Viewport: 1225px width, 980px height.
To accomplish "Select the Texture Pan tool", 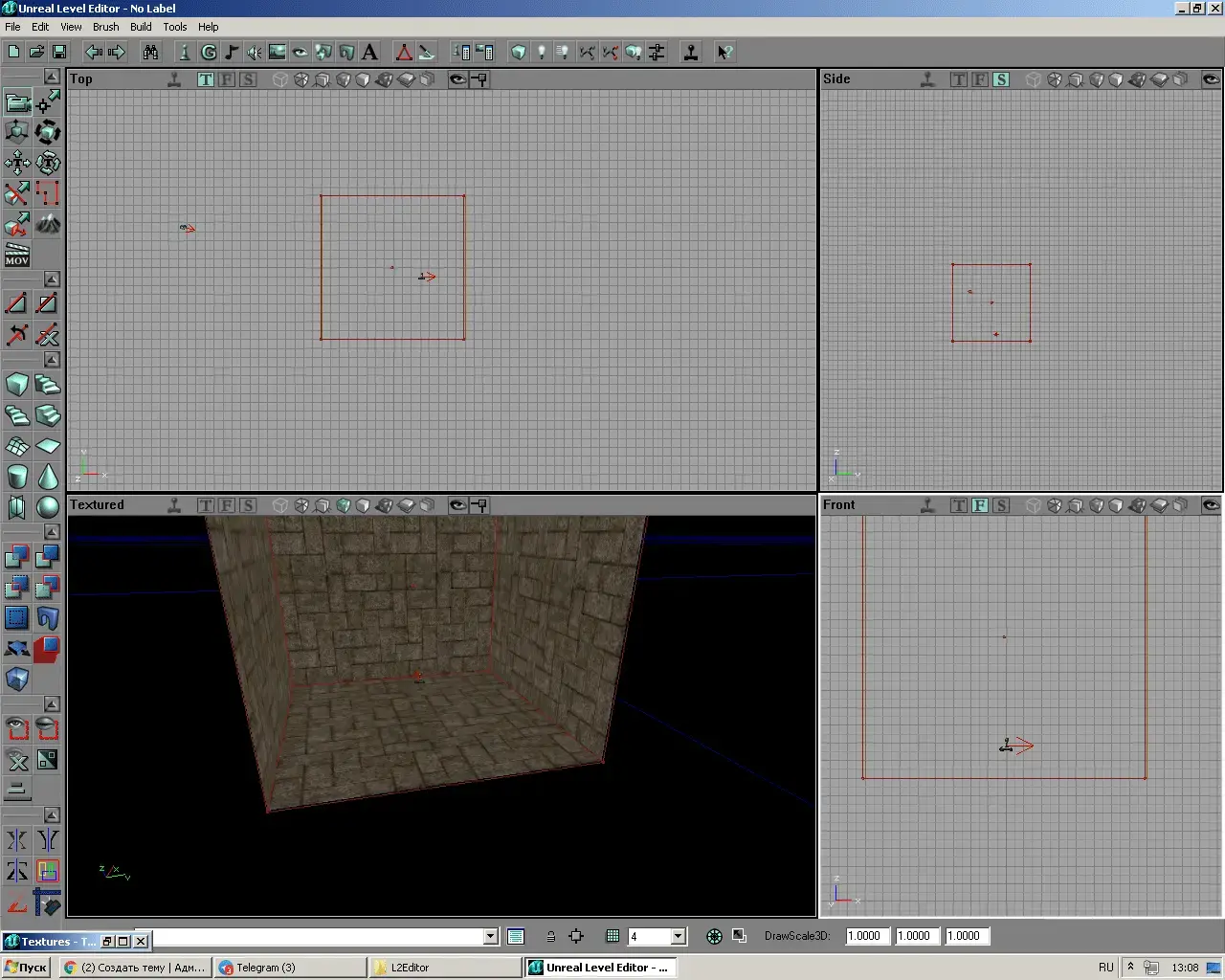I will [x=17, y=163].
